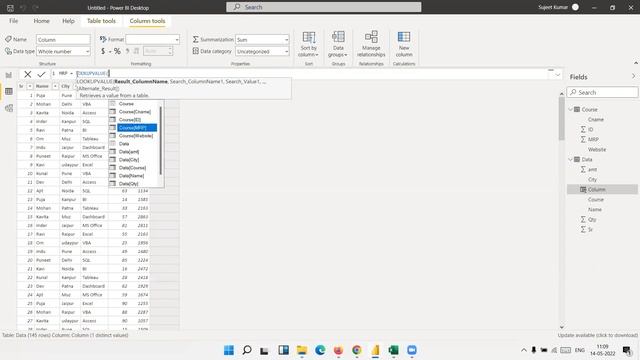640x360 pixels.
Task: Expand the formula bar with the chevron
Action: 557,75
